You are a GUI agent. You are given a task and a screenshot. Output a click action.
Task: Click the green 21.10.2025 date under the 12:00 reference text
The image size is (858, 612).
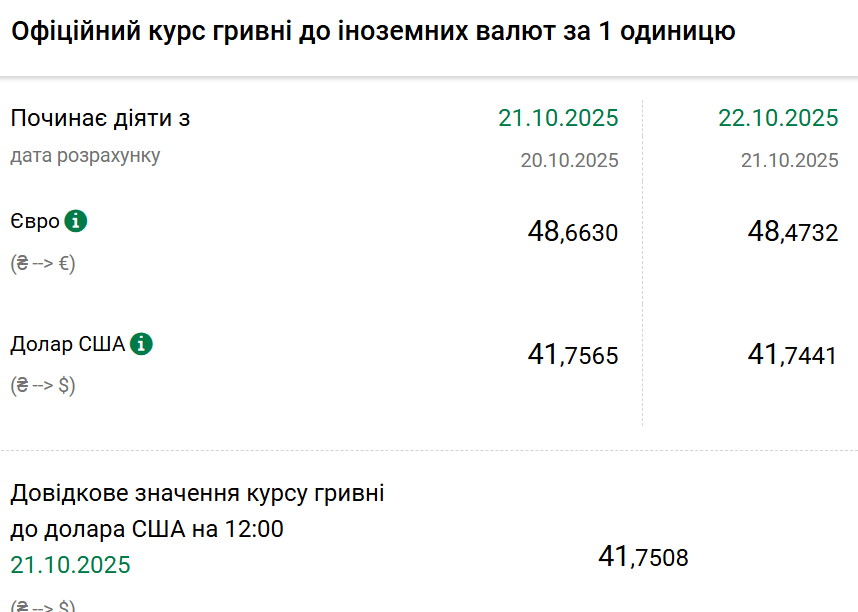70,565
